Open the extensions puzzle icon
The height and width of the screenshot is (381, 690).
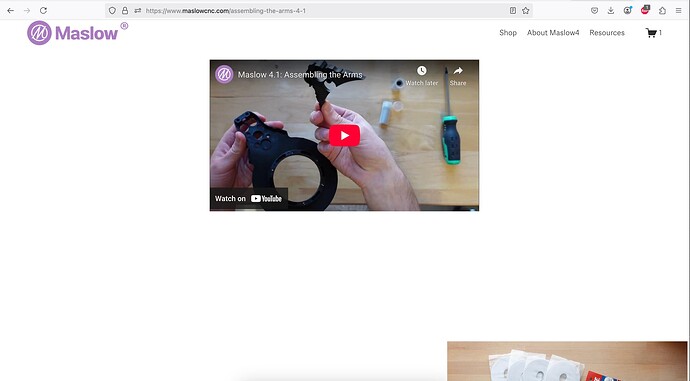click(662, 11)
